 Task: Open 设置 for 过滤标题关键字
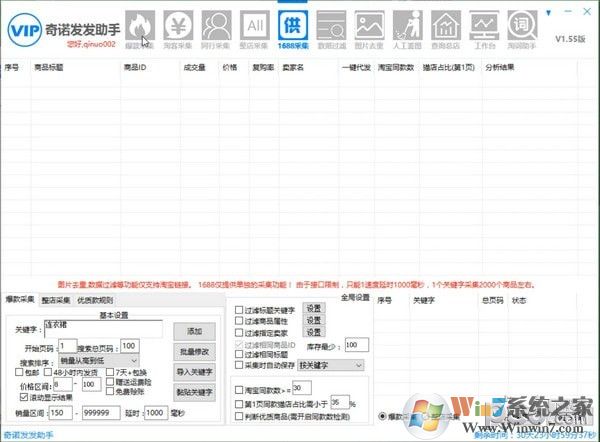coord(314,308)
